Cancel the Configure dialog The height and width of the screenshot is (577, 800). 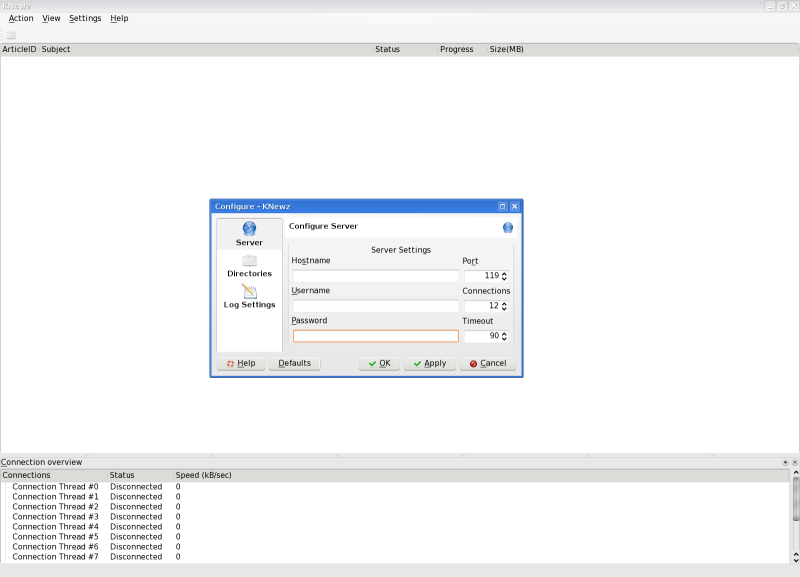point(488,363)
